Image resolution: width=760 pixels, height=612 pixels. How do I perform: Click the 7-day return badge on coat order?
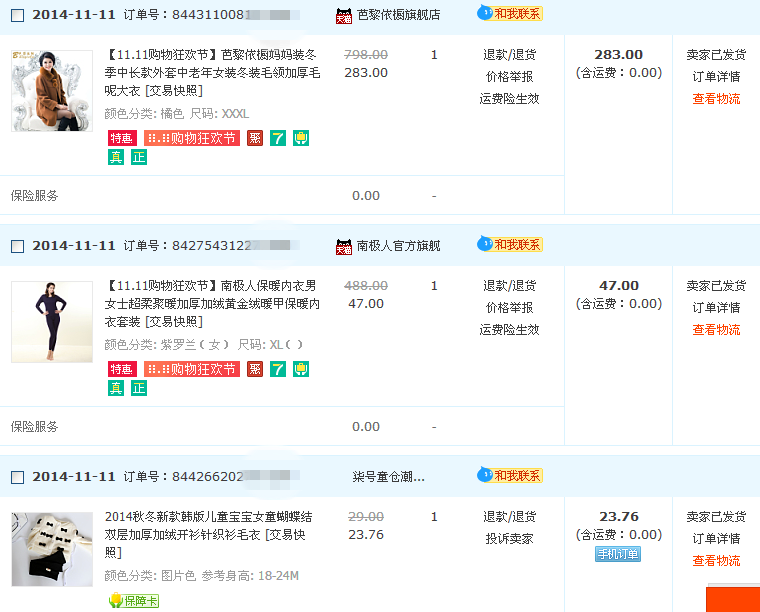(x=278, y=138)
